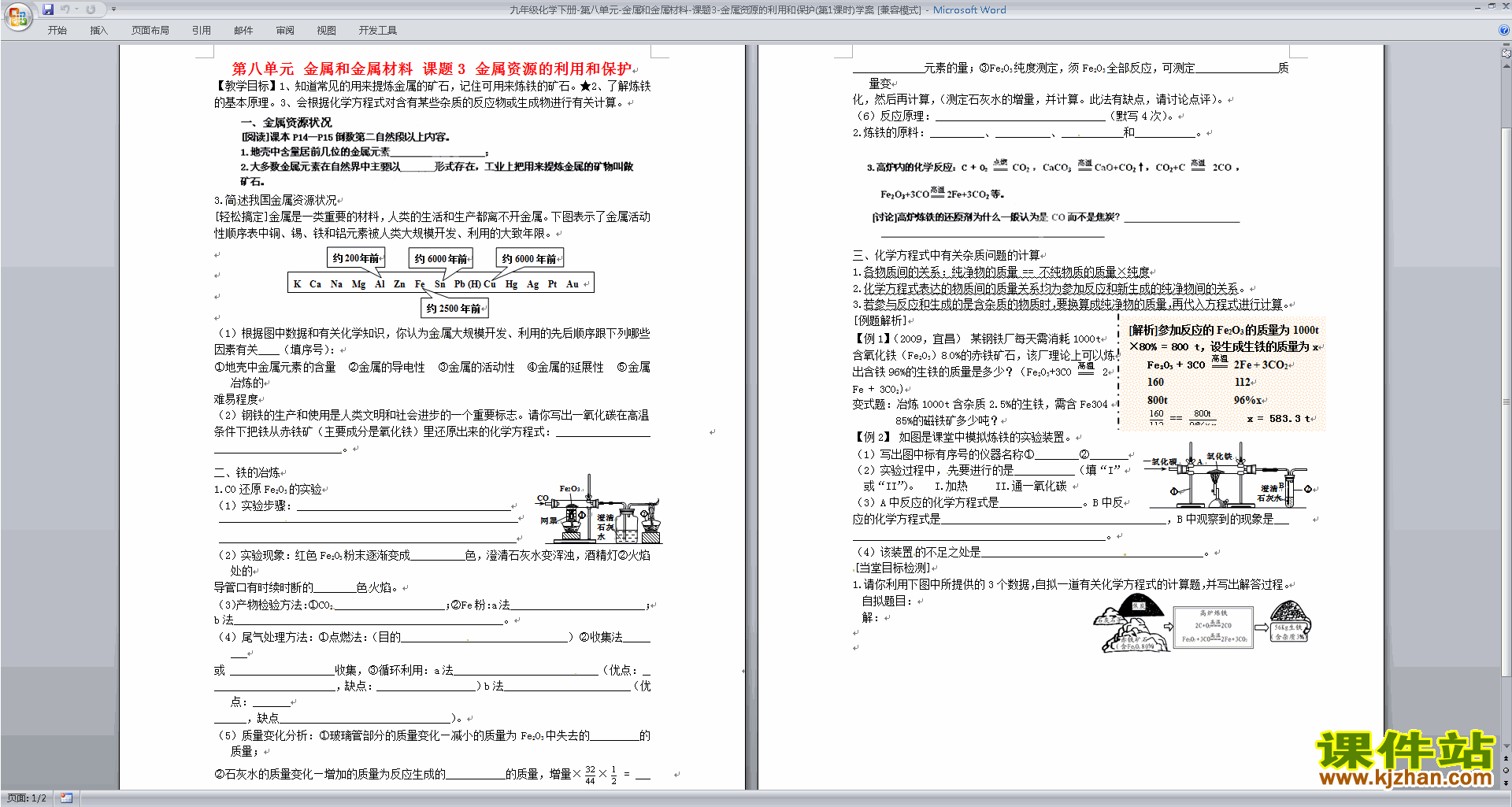Open the 邮件 ribbon tab
The image size is (1512, 807).
(x=243, y=31)
